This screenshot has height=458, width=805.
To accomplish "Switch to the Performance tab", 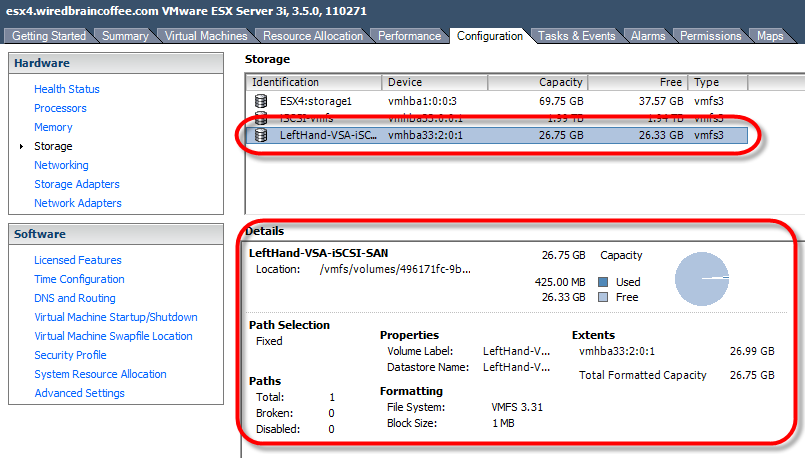I will [x=409, y=36].
